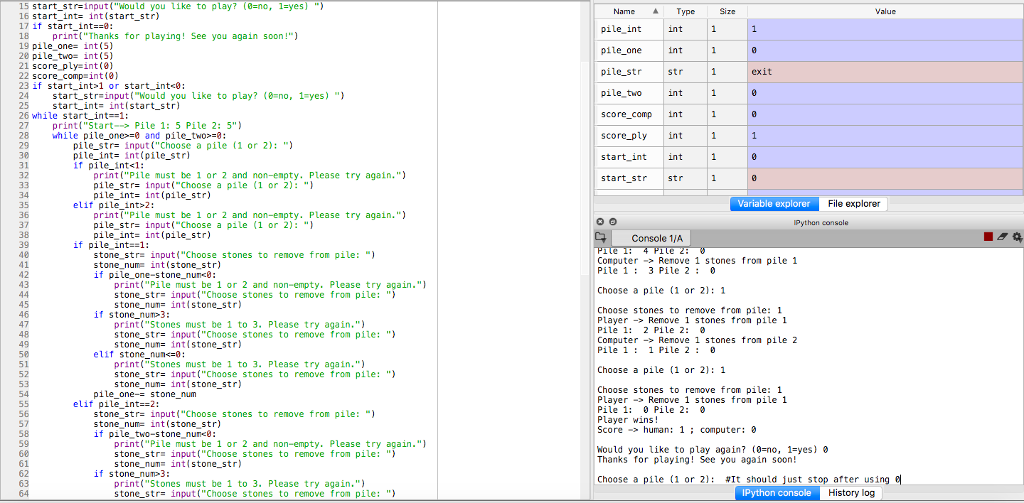Place cursor on line 54 'pile_one-= stone_num'
The image size is (1024, 503).
pyautogui.click(x=146, y=395)
